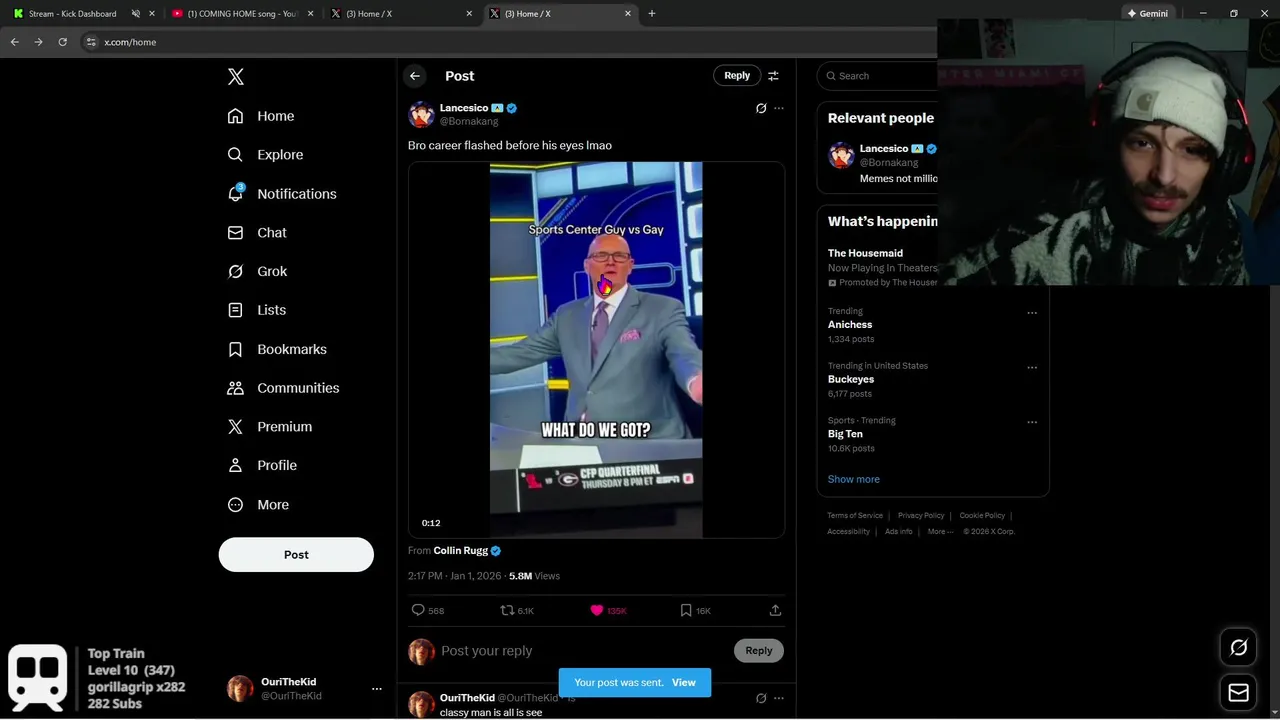Open Ads info footer link
The height and width of the screenshot is (720, 1280).
click(899, 532)
